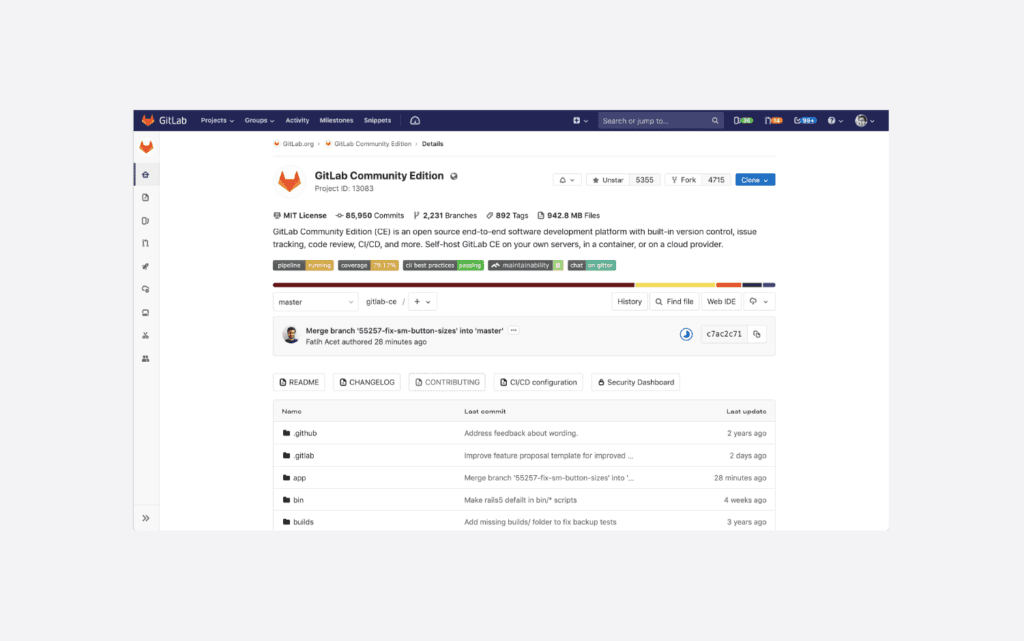Click the yellow segment of language bar
1024x641 pixels.
coord(675,285)
